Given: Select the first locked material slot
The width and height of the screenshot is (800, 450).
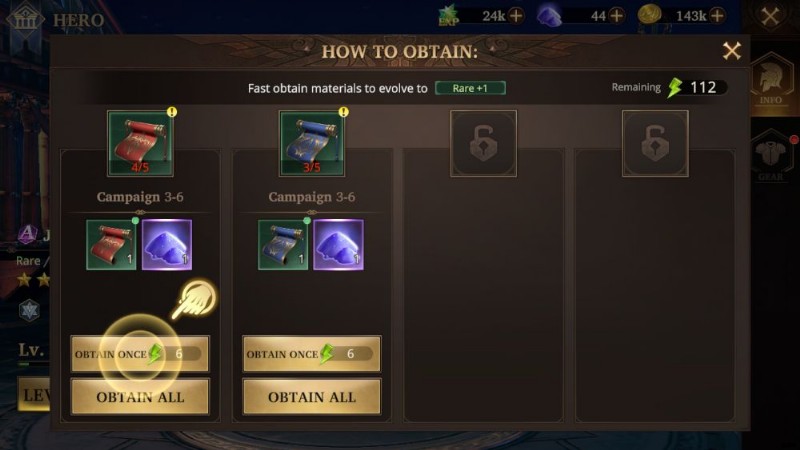Looking at the screenshot, I should [484, 143].
